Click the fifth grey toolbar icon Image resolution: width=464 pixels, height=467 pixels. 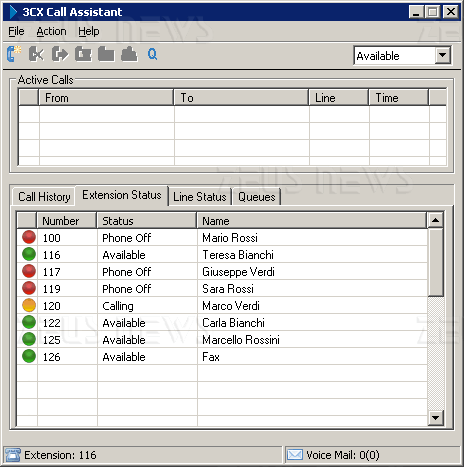[106, 54]
